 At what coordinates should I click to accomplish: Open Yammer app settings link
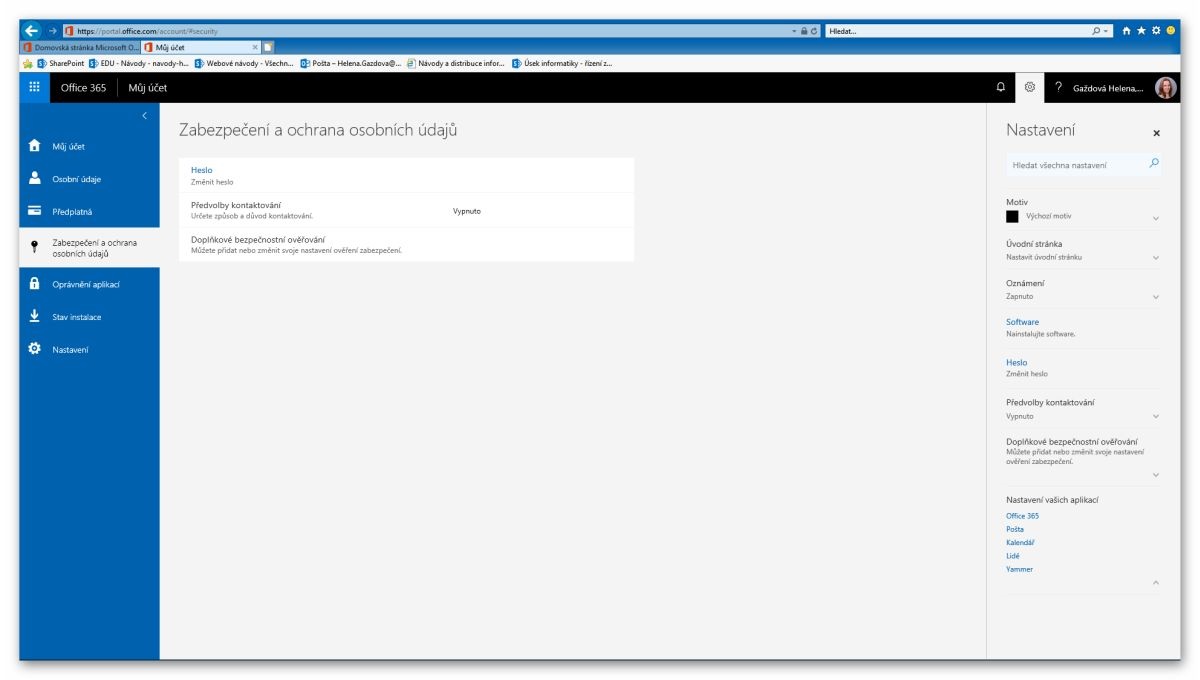coord(1019,569)
